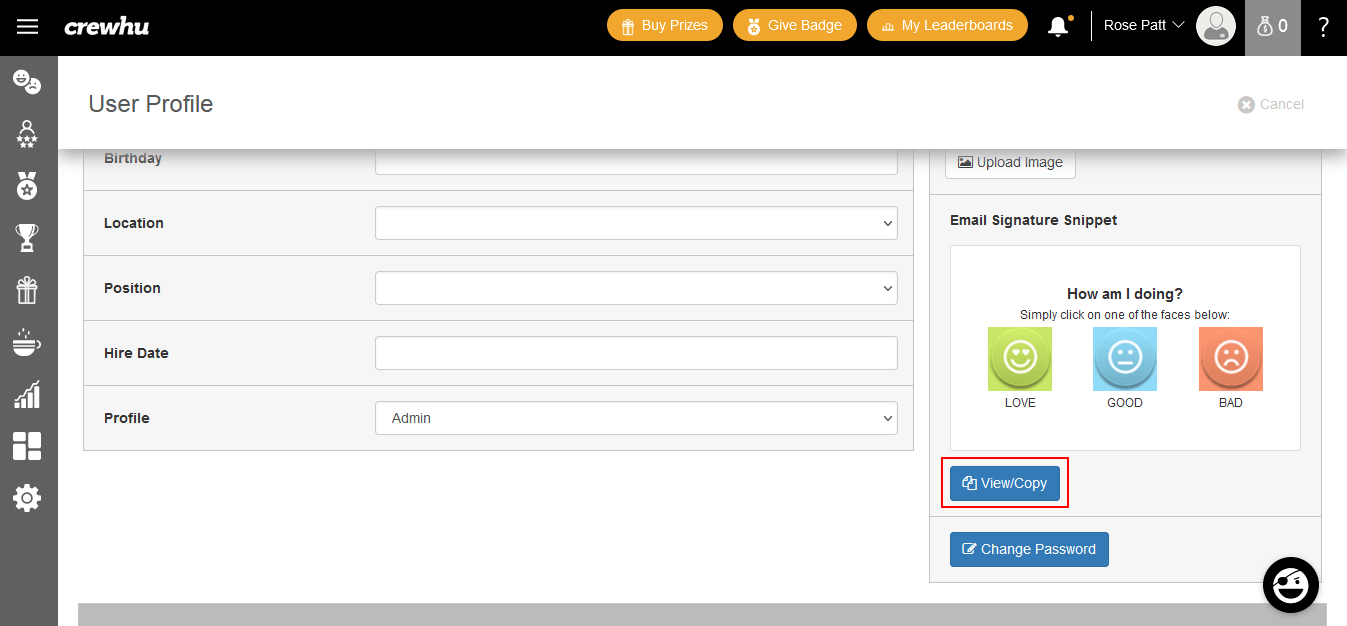Click the Hire Date input field
The width and height of the screenshot is (1347, 626).
636,353
